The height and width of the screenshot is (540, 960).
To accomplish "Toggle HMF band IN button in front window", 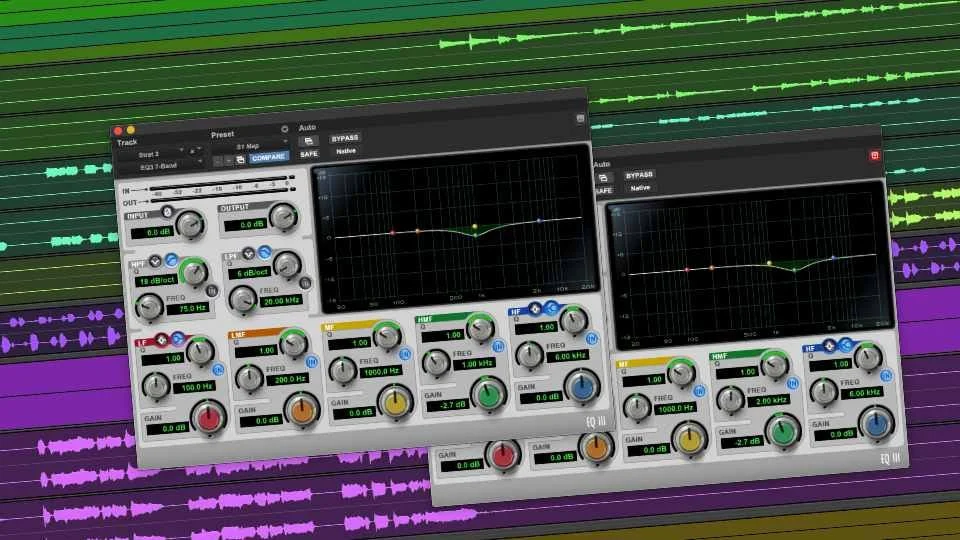I will (x=498, y=347).
